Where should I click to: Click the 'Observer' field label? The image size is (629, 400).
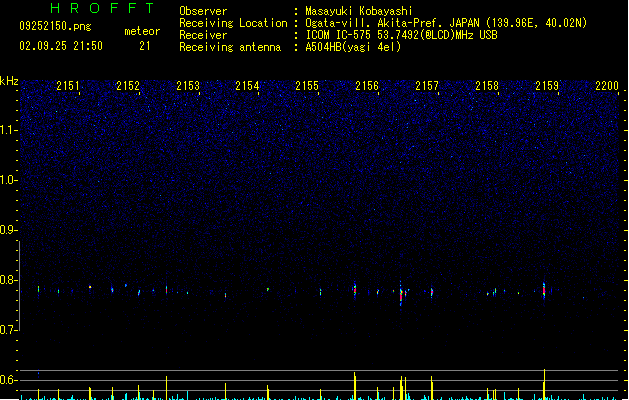(x=203, y=11)
